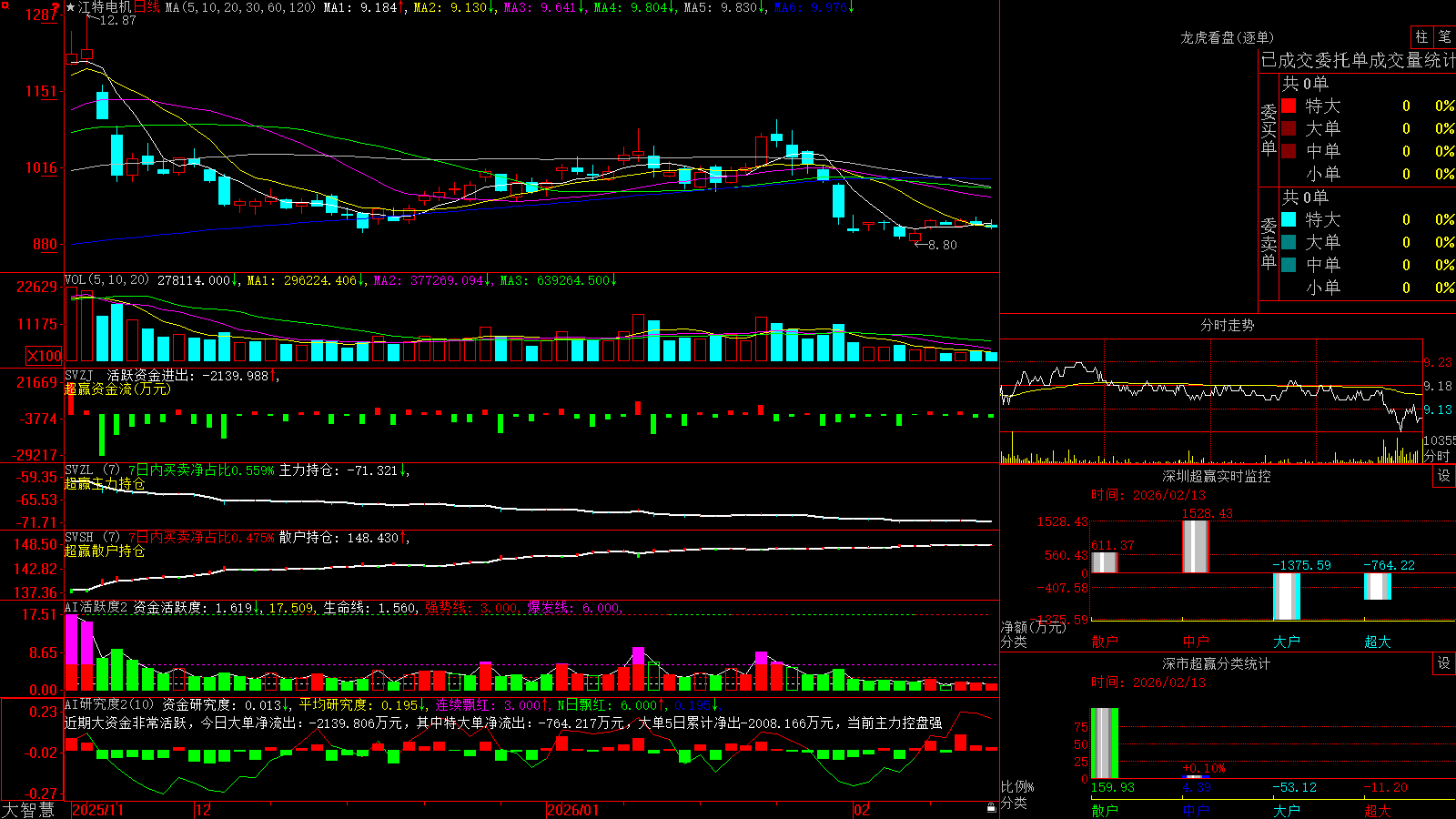
Task: Click the X100 volume multiplier box
Action: click(x=45, y=356)
